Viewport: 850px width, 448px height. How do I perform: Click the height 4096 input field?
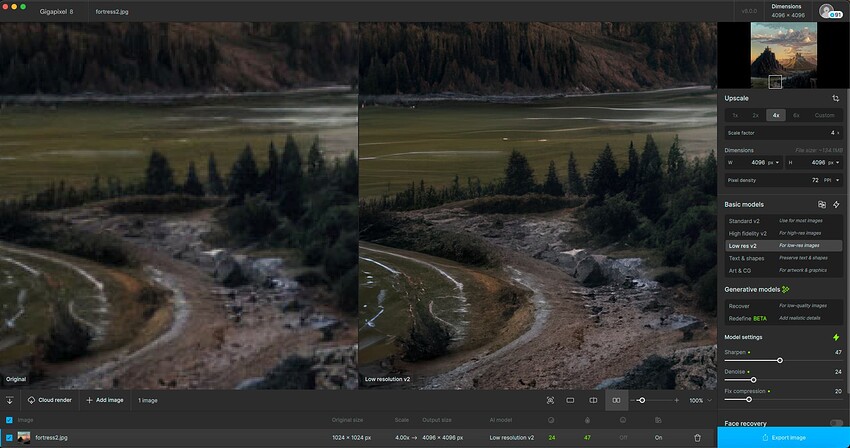tap(813, 163)
